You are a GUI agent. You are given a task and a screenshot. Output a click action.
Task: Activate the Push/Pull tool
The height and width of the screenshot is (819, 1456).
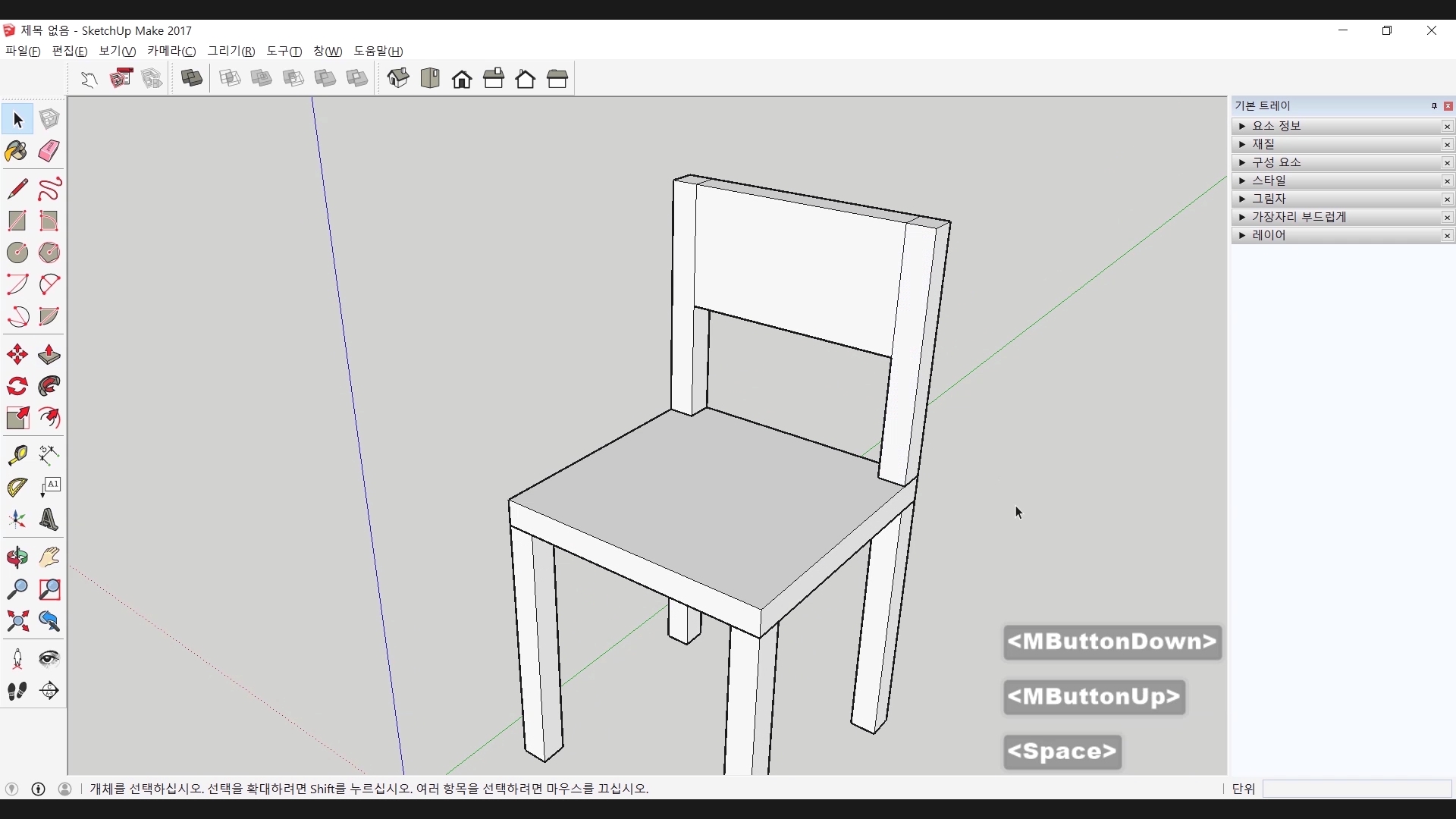pyautogui.click(x=49, y=355)
